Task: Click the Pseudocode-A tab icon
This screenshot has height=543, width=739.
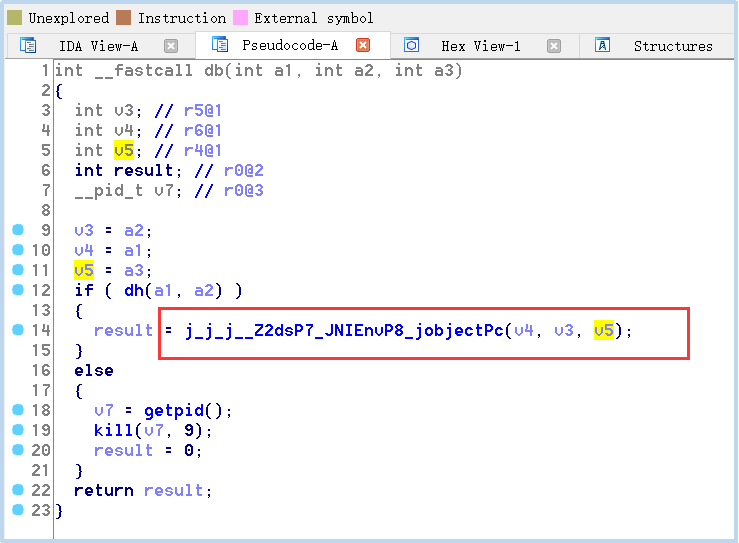Action: click(x=220, y=44)
